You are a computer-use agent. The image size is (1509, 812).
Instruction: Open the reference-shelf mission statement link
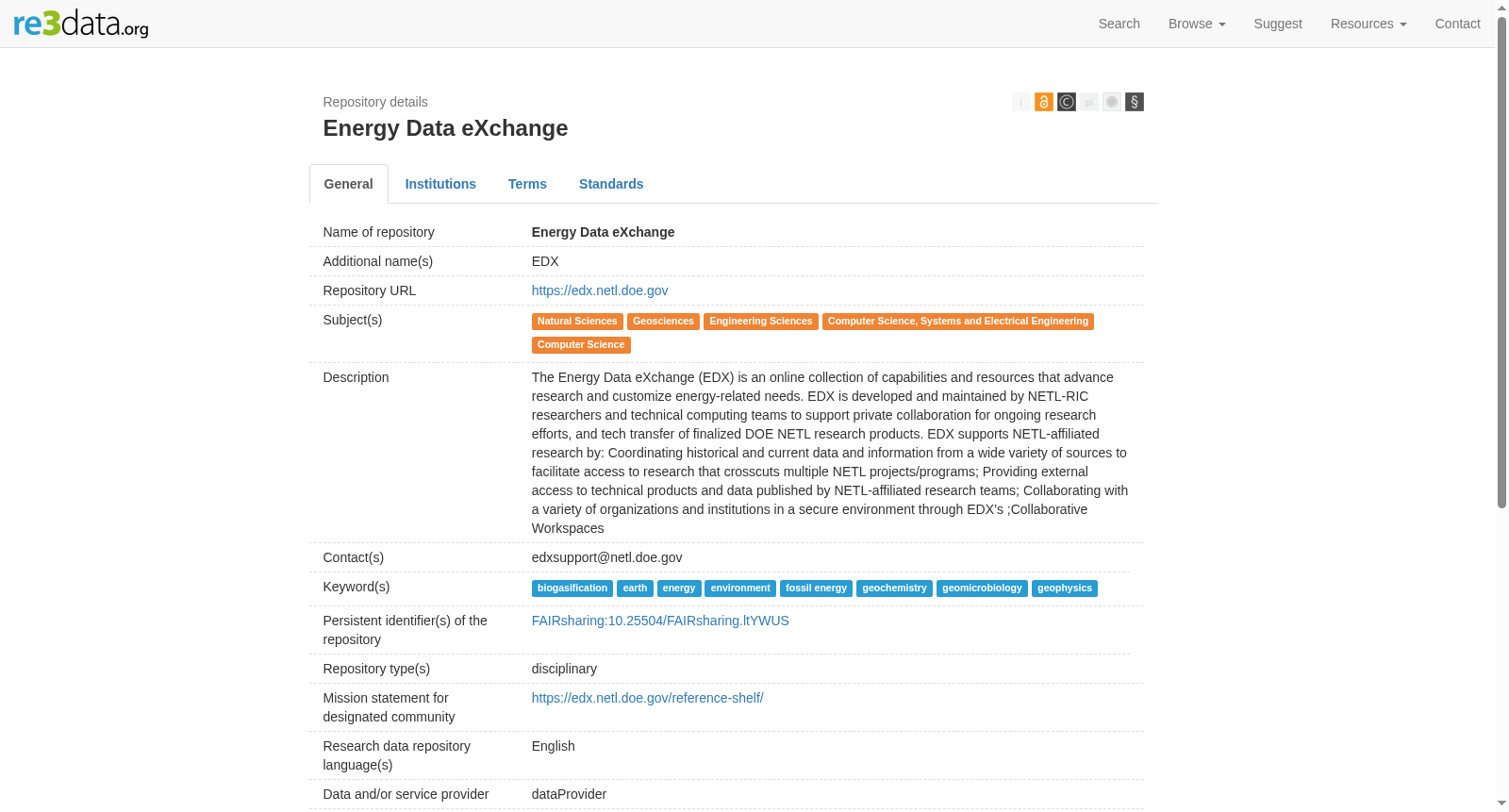tap(648, 698)
